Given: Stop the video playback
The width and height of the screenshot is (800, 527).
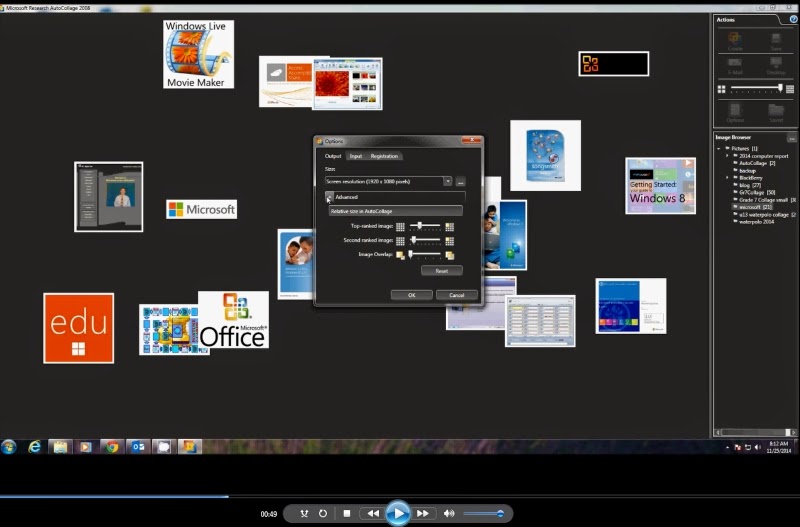Looking at the screenshot, I should pyautogui.click(x=347, y=513).
